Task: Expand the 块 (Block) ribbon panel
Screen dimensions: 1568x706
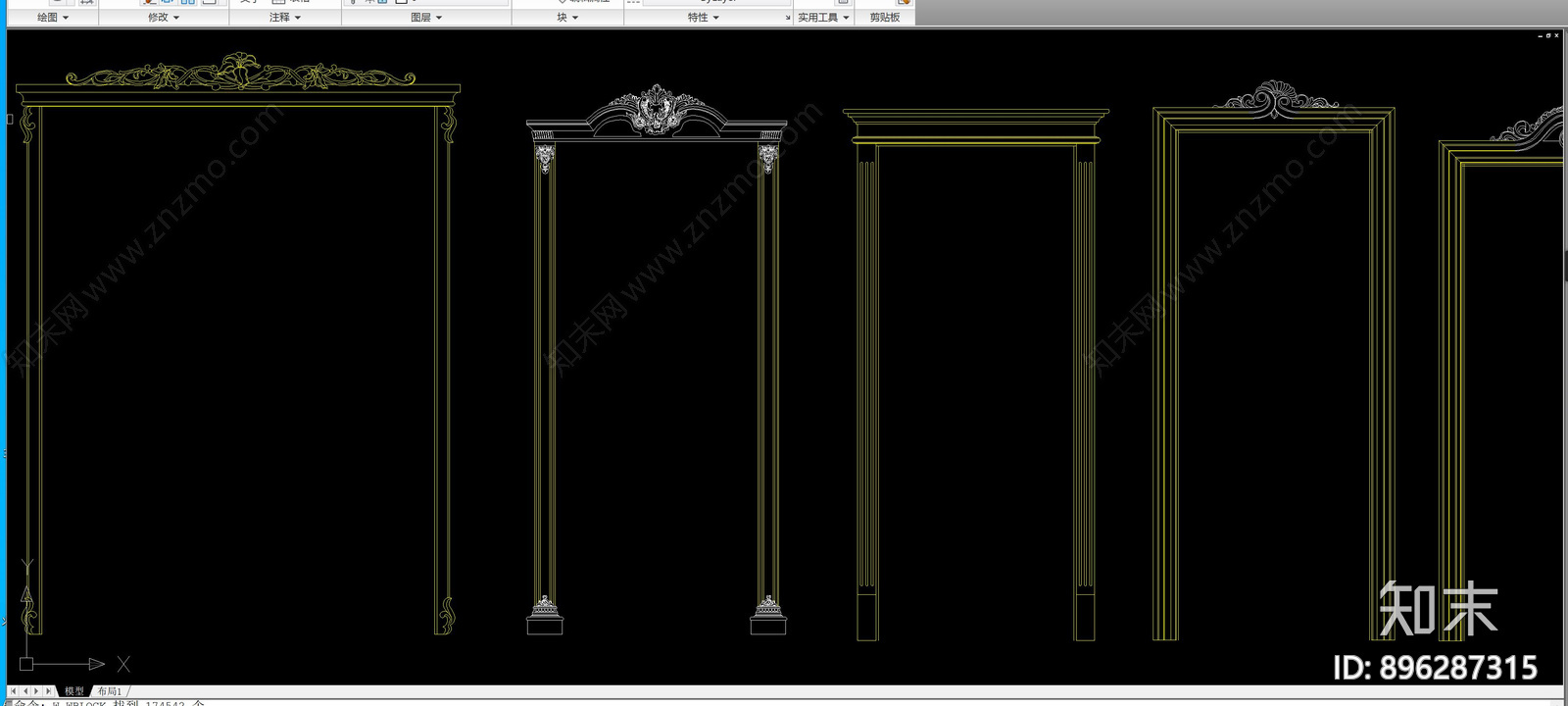Action: click(x=567, y=17)
